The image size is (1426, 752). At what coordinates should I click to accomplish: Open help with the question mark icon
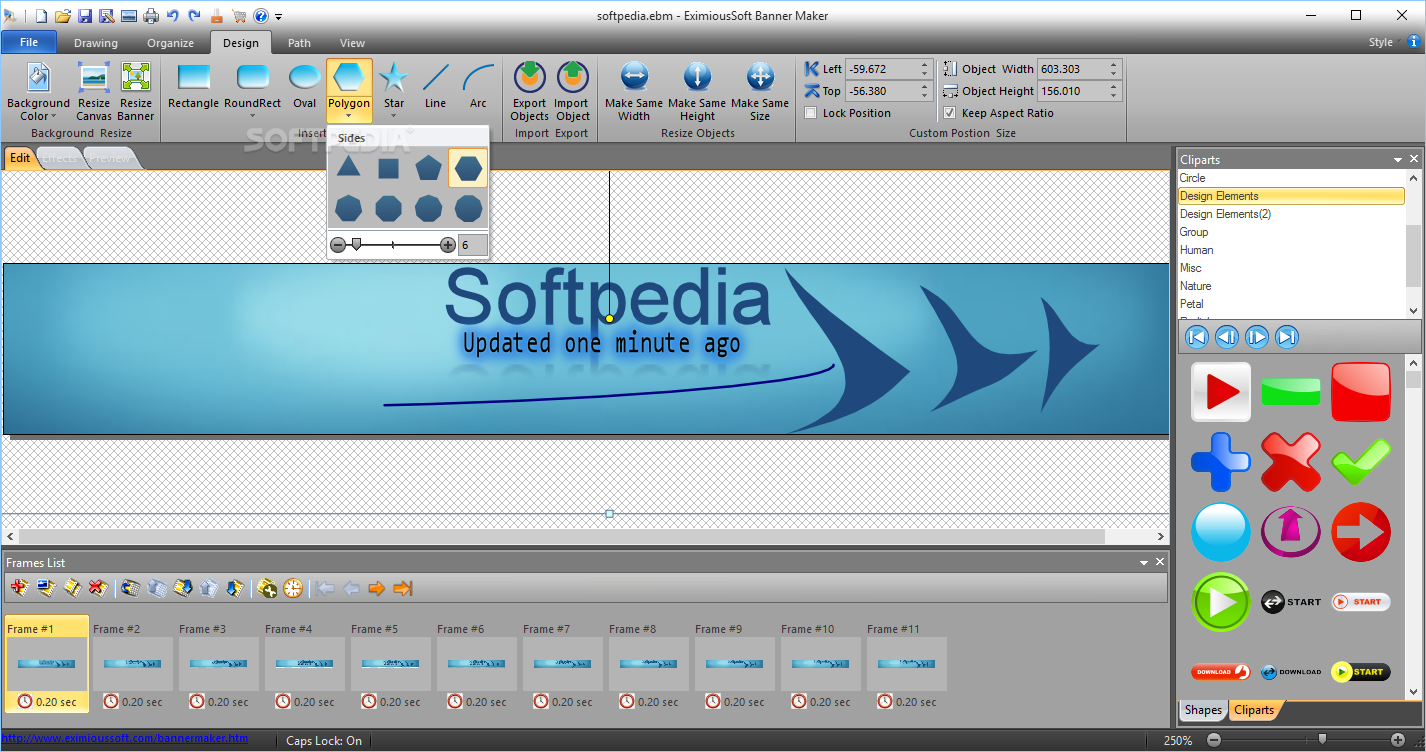click(261, 16)
